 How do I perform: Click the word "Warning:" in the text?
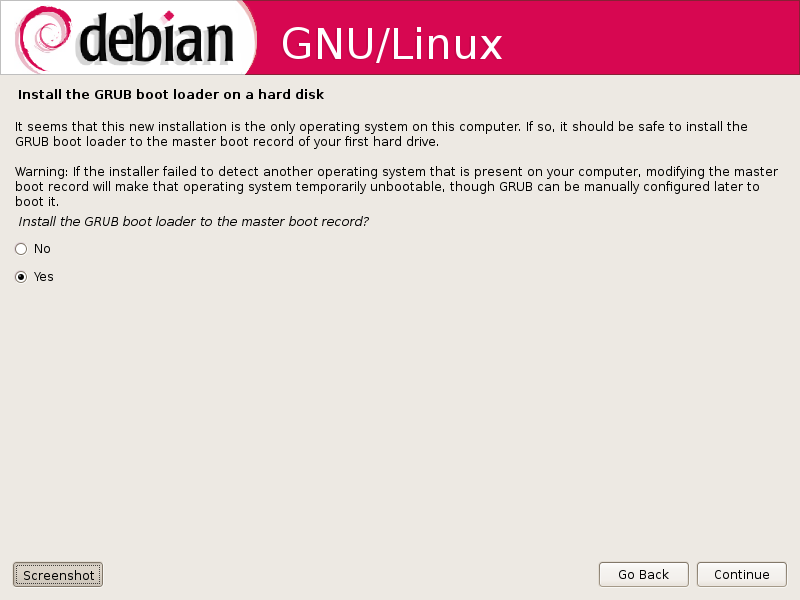pyautogui.click(x=41, y=171)
